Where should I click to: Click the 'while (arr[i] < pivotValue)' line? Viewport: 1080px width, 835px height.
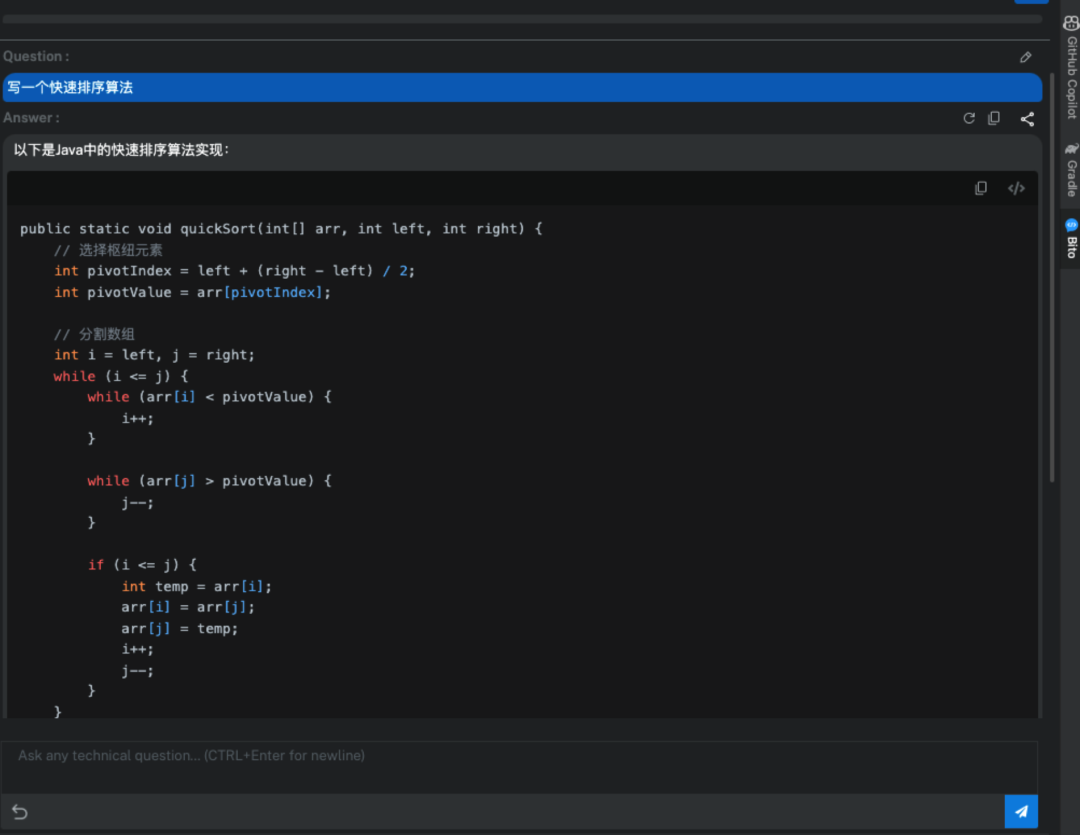[209, 397]
